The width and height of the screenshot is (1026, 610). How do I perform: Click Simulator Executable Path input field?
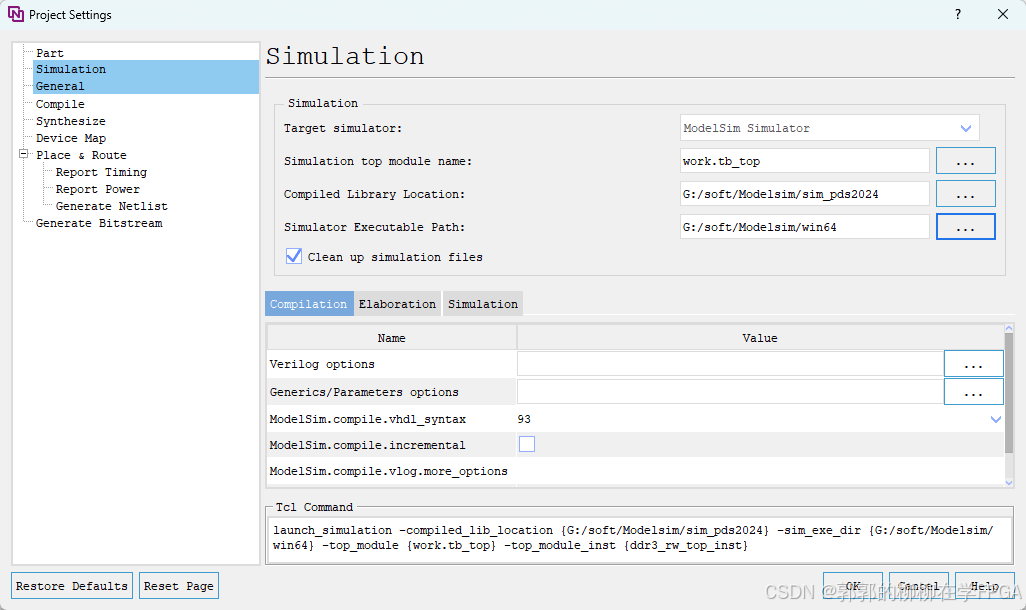(x=804, y=226)
